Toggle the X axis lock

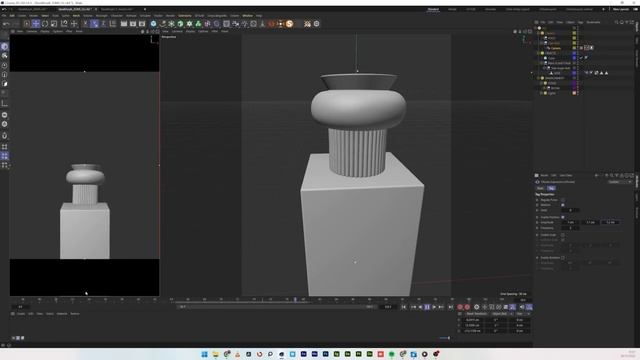point(85,24)
